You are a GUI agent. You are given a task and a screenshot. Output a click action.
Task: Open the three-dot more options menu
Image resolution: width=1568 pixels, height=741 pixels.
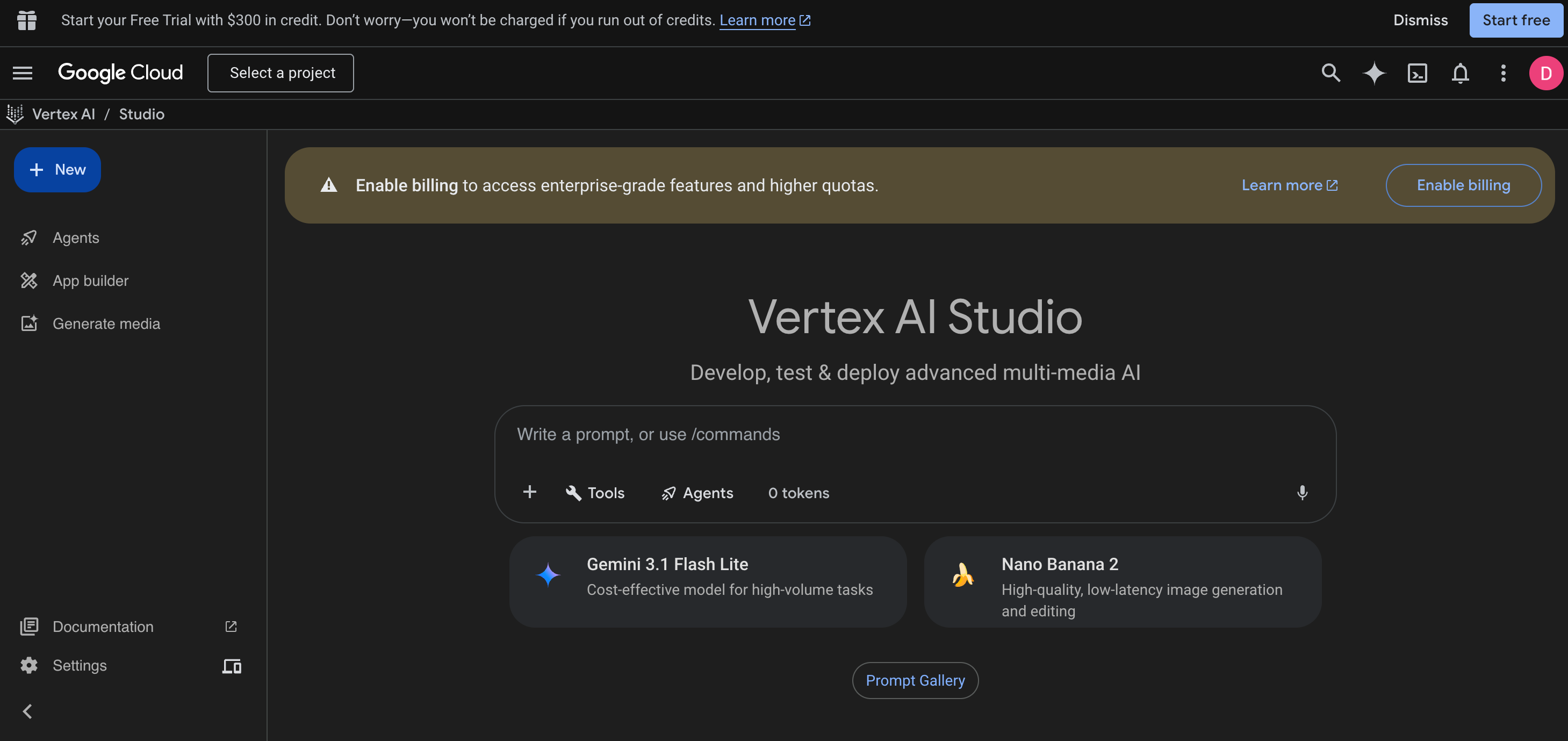click(x=1503, y=73)
